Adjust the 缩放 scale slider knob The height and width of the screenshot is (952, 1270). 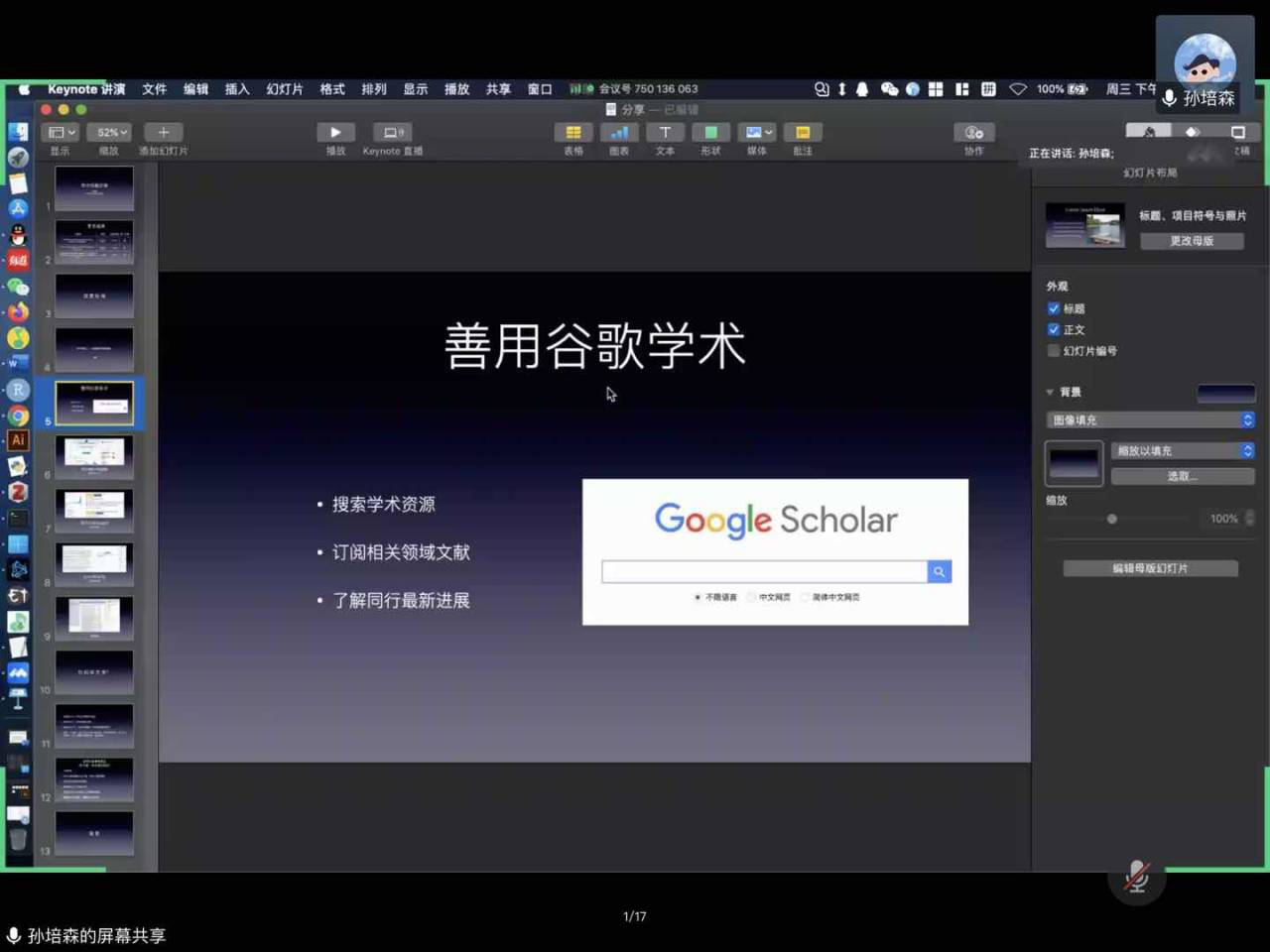pos(1112,519)
